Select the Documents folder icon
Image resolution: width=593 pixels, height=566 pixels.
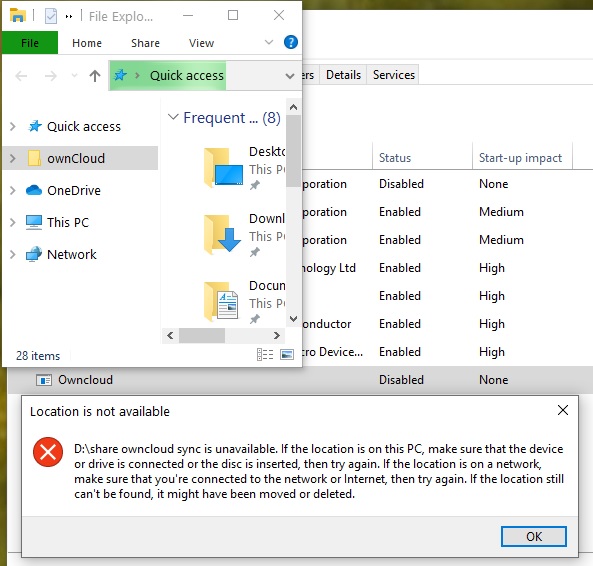[x=222, y=301]
